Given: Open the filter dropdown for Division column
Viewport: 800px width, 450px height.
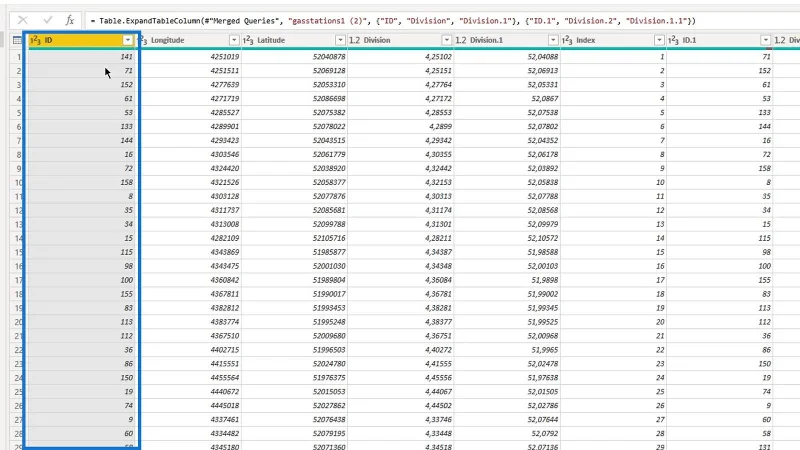Looking at the screenshot, I should [x=446, y=40].
